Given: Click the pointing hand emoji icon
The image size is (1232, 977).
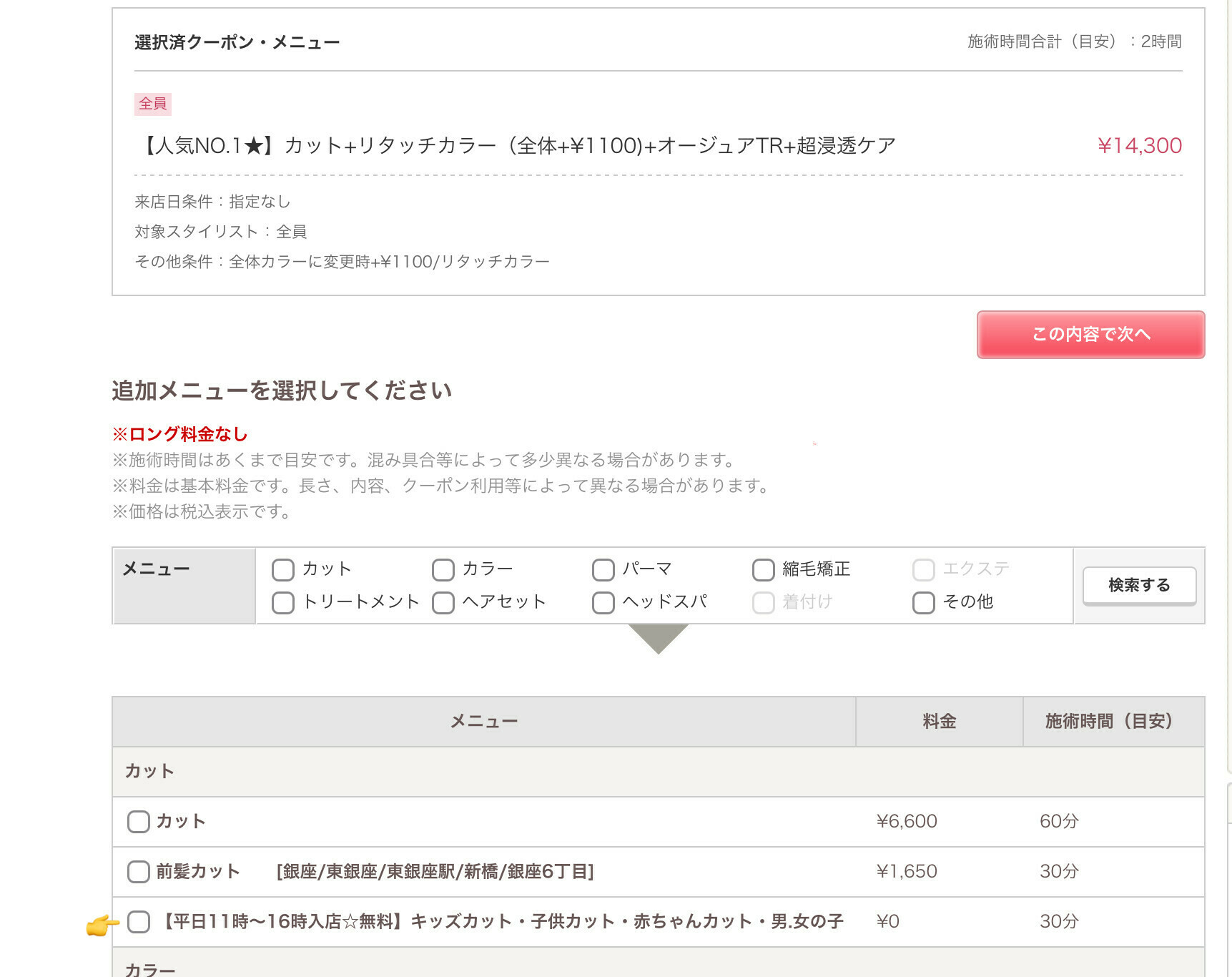Looking at the screenshot, I should tap(101, 924).
